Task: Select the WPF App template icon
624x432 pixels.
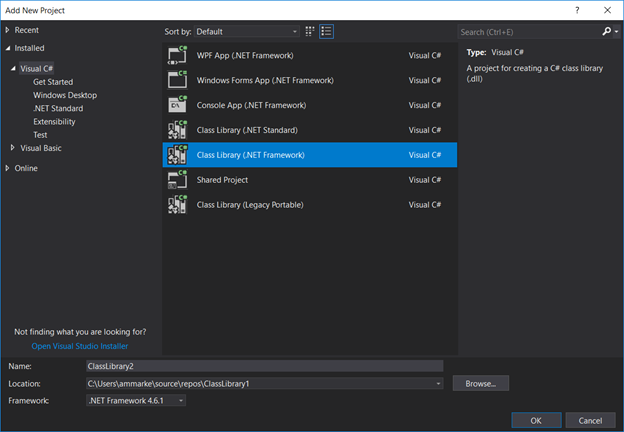Action: click(x=177, y=55)
